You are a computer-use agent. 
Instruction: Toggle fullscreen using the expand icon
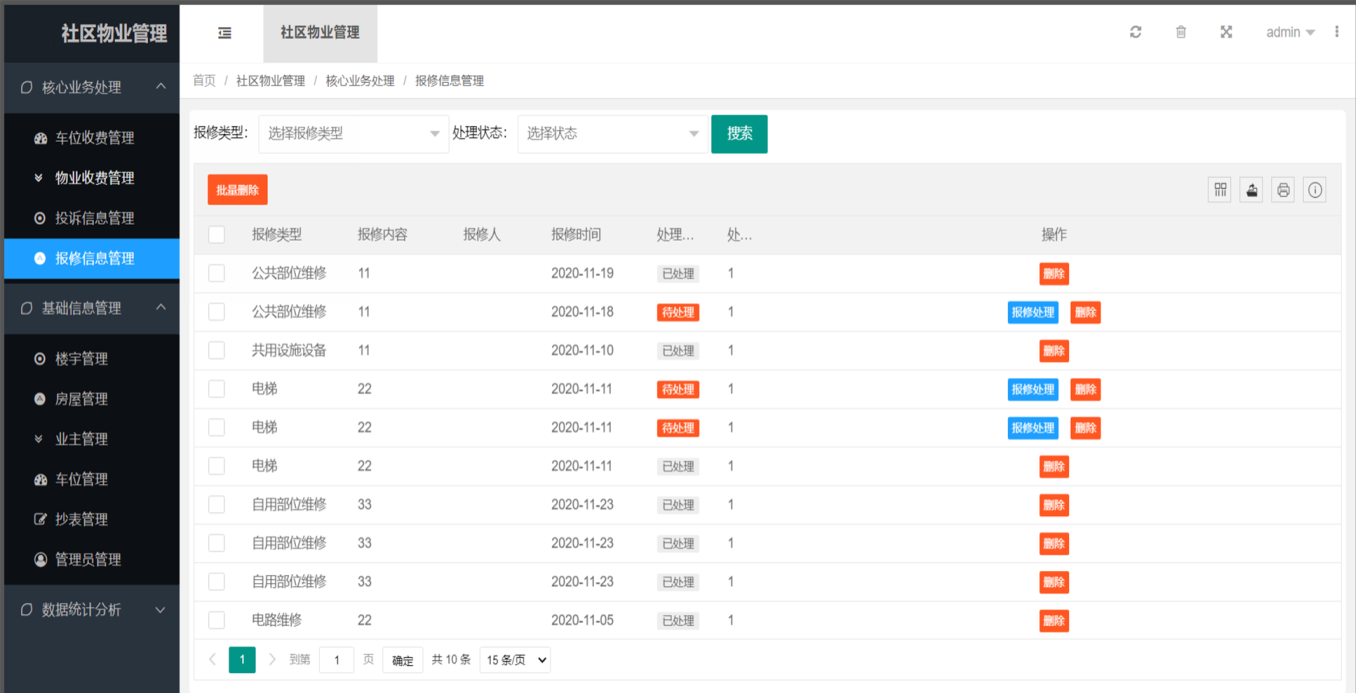click(x=1226, y=32)
